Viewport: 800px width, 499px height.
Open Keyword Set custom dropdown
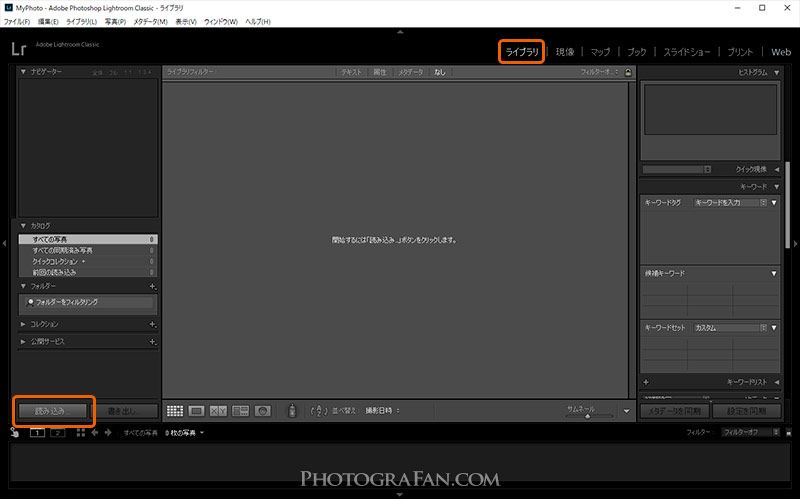(730, 328)
